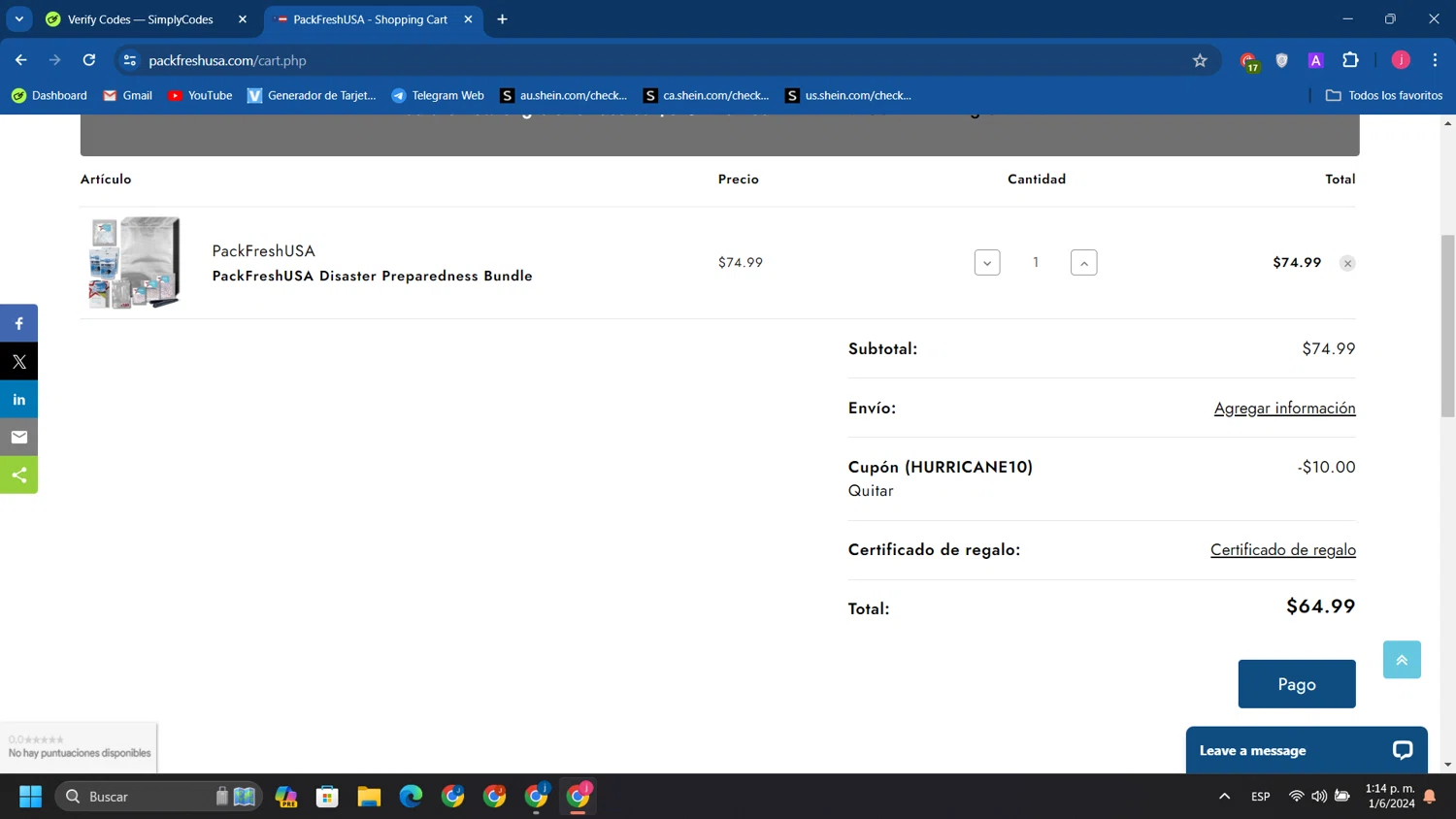Close the PackFreshUSA Shopping Cart tab
Image resolution: width=1456 pixels, height=819 pixels.
click(x=468, y=19)
